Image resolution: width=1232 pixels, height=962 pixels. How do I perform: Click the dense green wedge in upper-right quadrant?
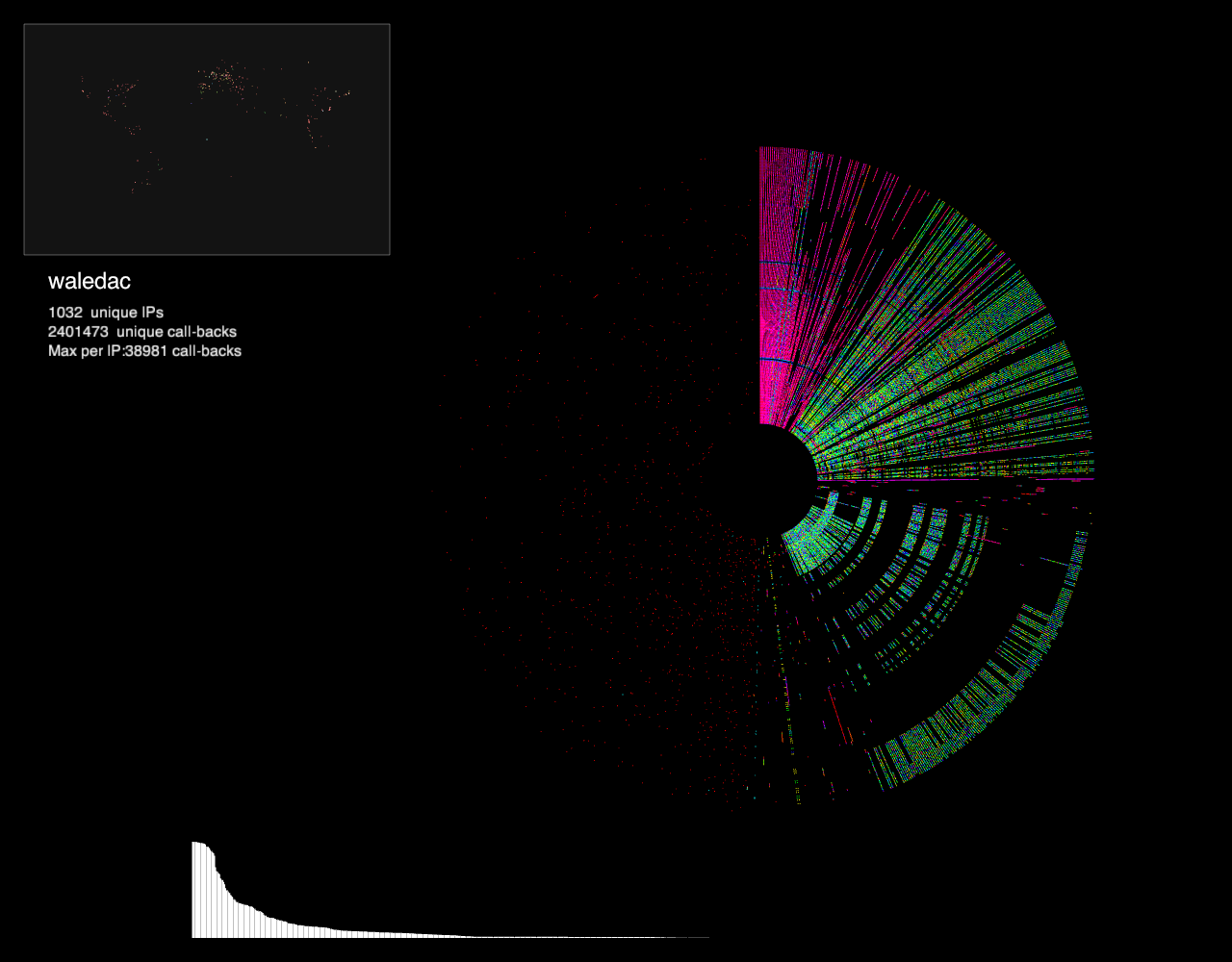(924, 366)
